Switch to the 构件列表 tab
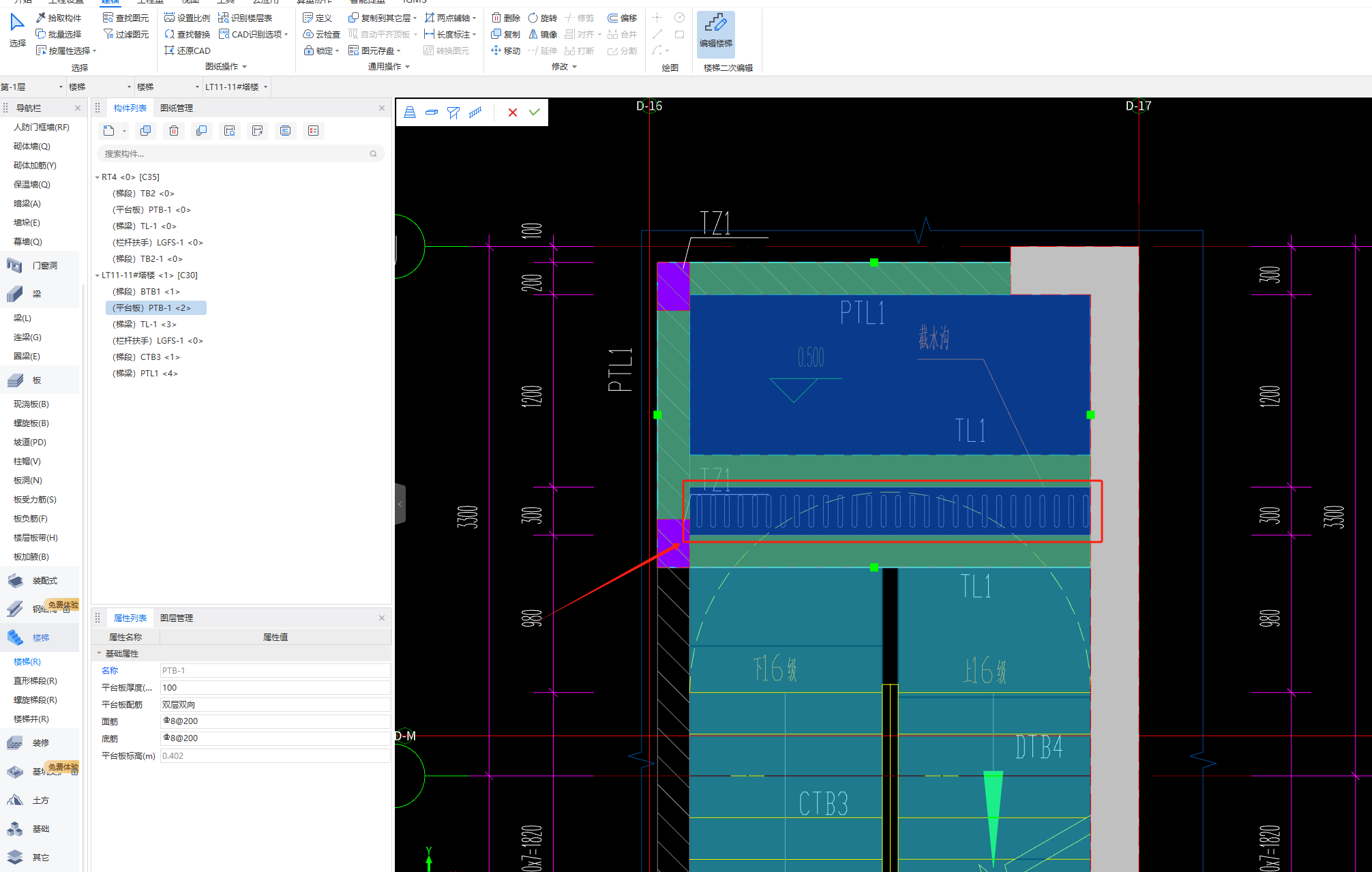 point(130,108)
